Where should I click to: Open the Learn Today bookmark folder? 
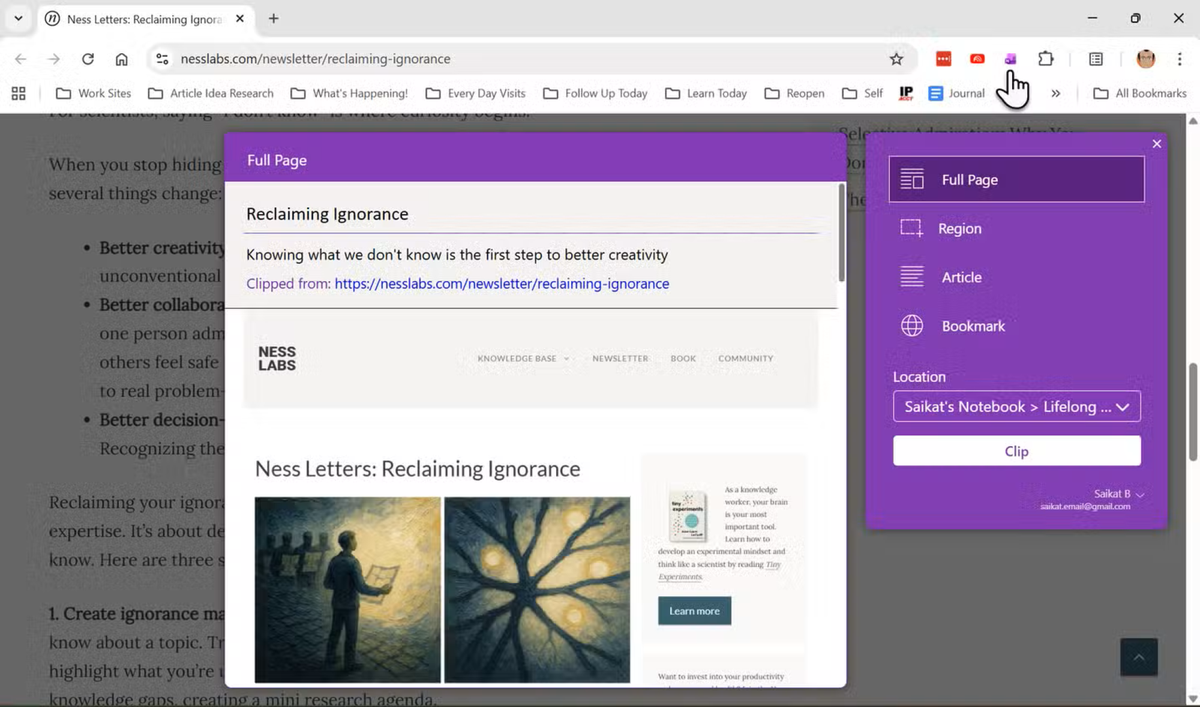coord(706,93)
